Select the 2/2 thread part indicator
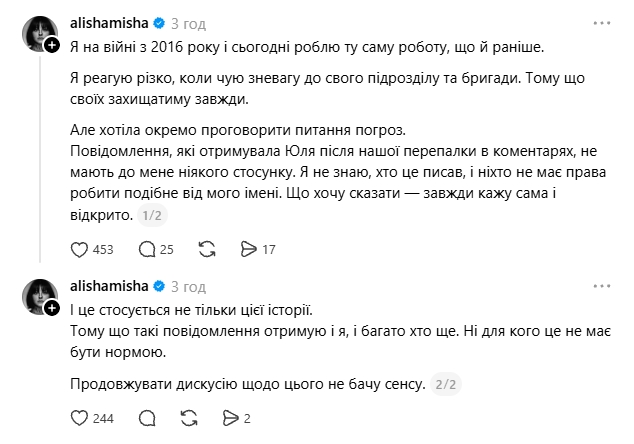 (x=446, y=384)
